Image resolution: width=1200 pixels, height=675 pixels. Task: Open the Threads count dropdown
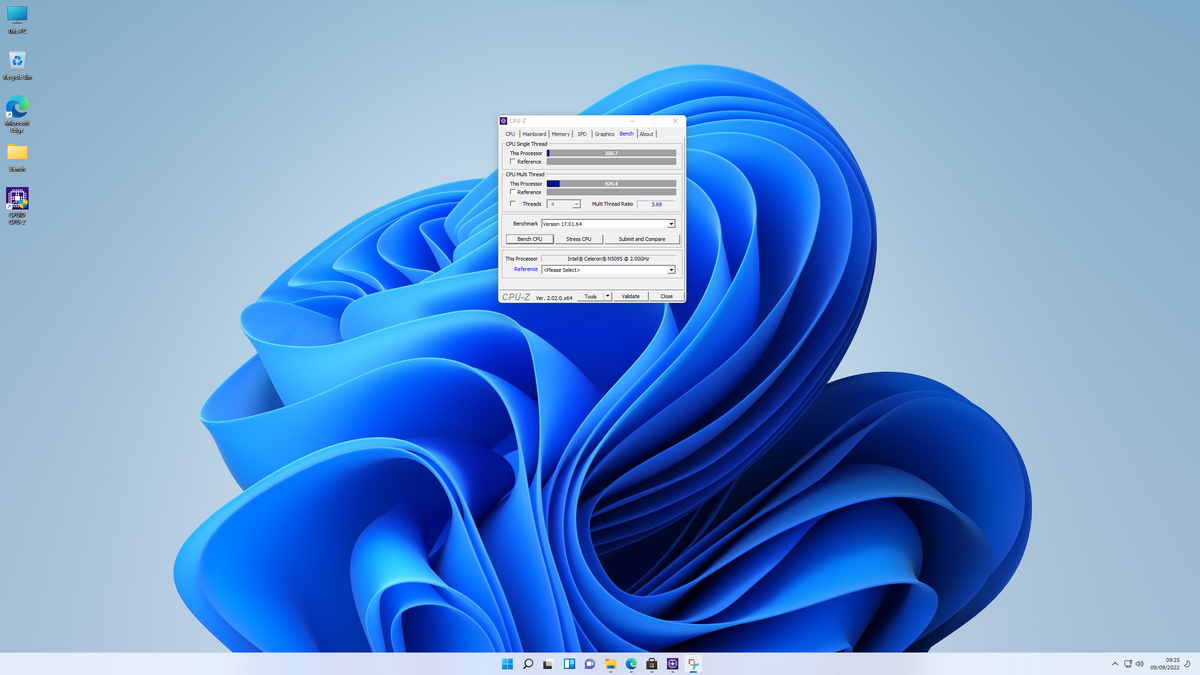564,204
